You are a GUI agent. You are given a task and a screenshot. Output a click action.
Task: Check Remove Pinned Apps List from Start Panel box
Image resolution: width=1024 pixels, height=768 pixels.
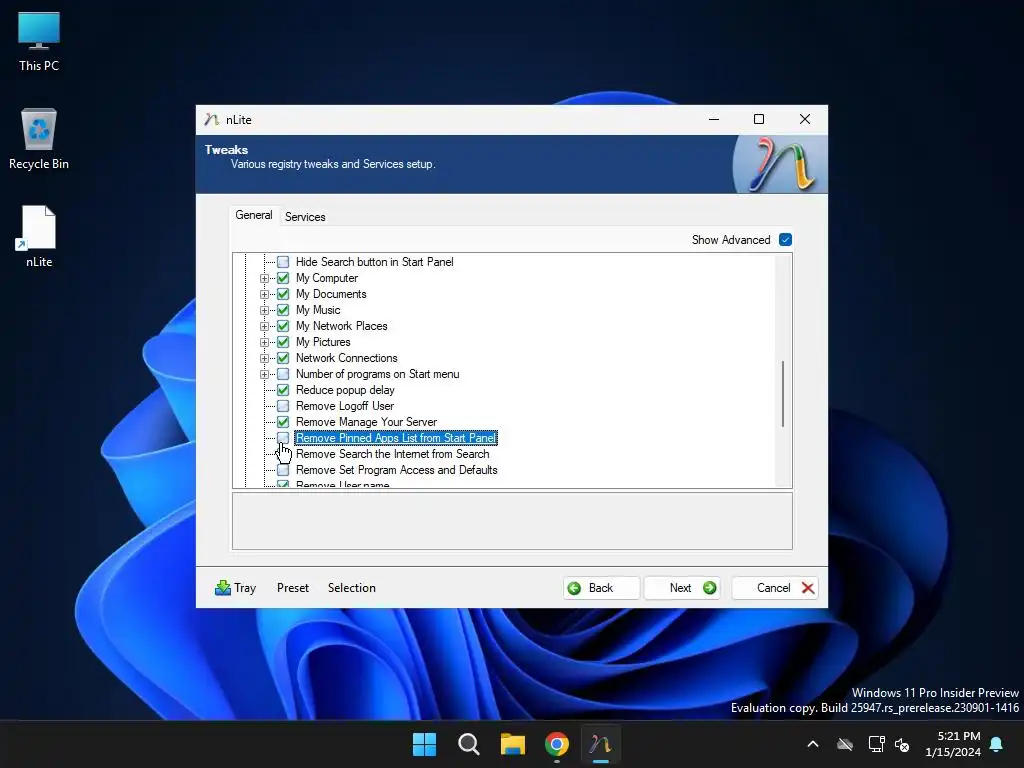pos(283,438)
